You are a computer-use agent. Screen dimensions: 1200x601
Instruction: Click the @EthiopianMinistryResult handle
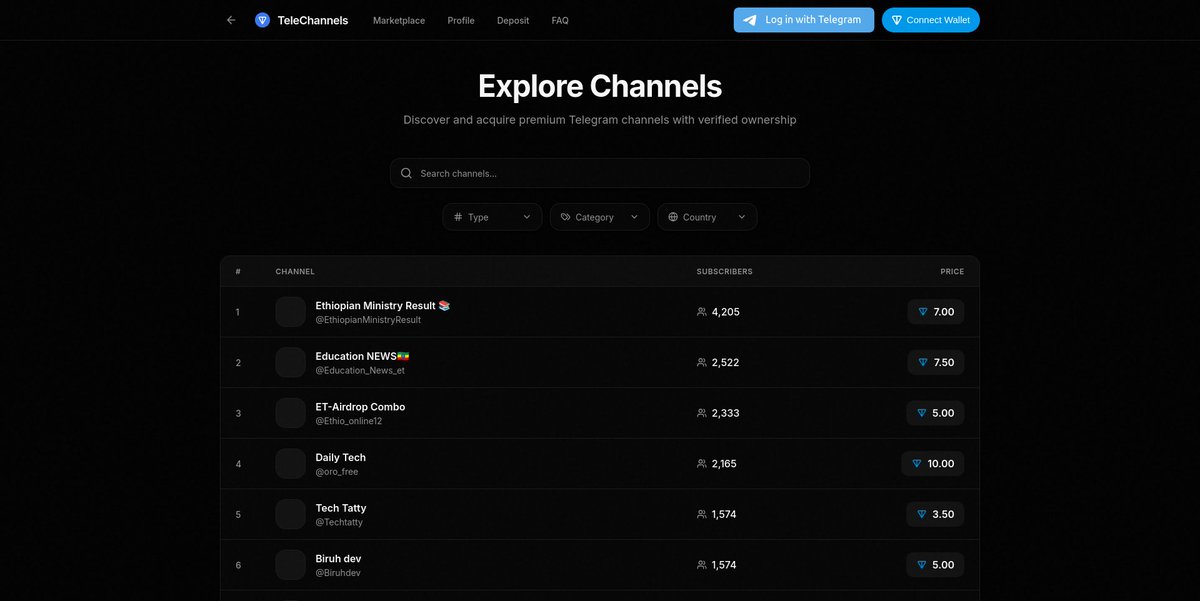(368, 320)
